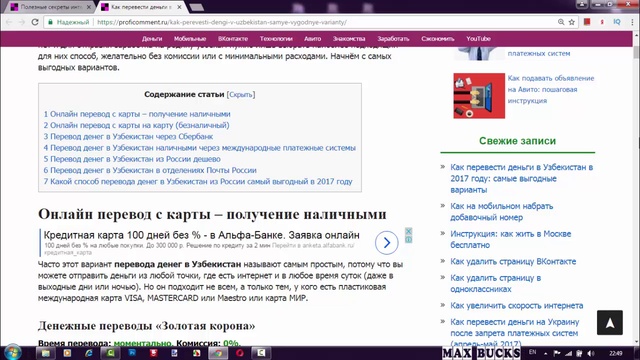
Task: Open the "Технологии" menu item
Action: tap(276, 39)
